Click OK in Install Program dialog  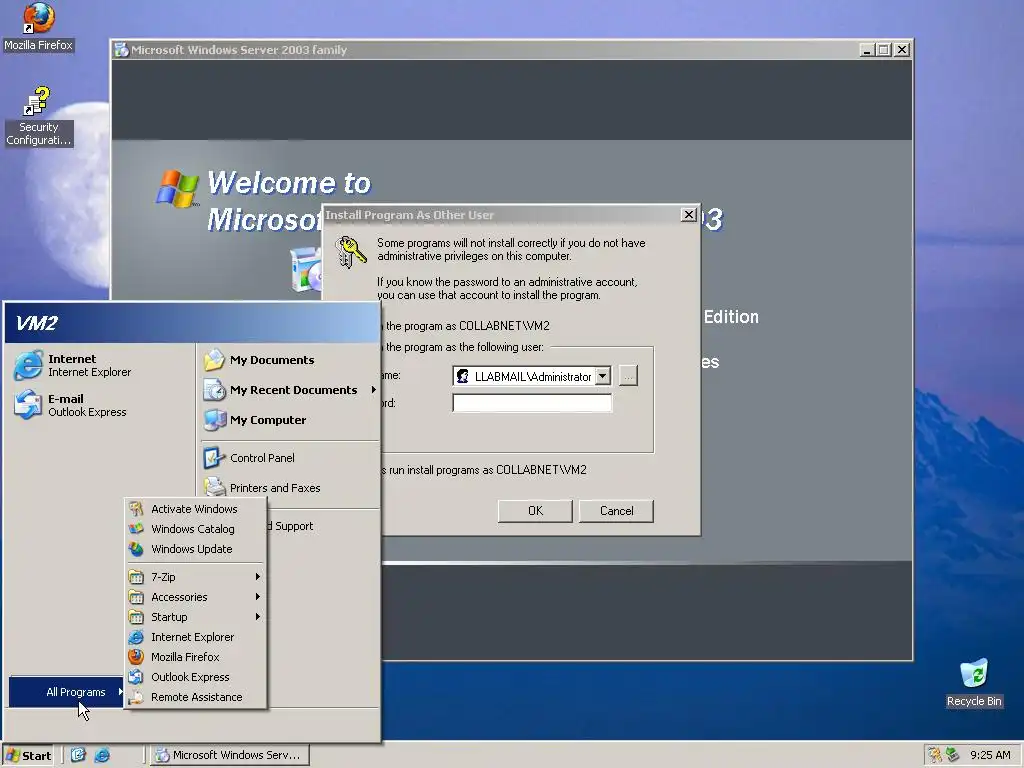tap(535, 511)
